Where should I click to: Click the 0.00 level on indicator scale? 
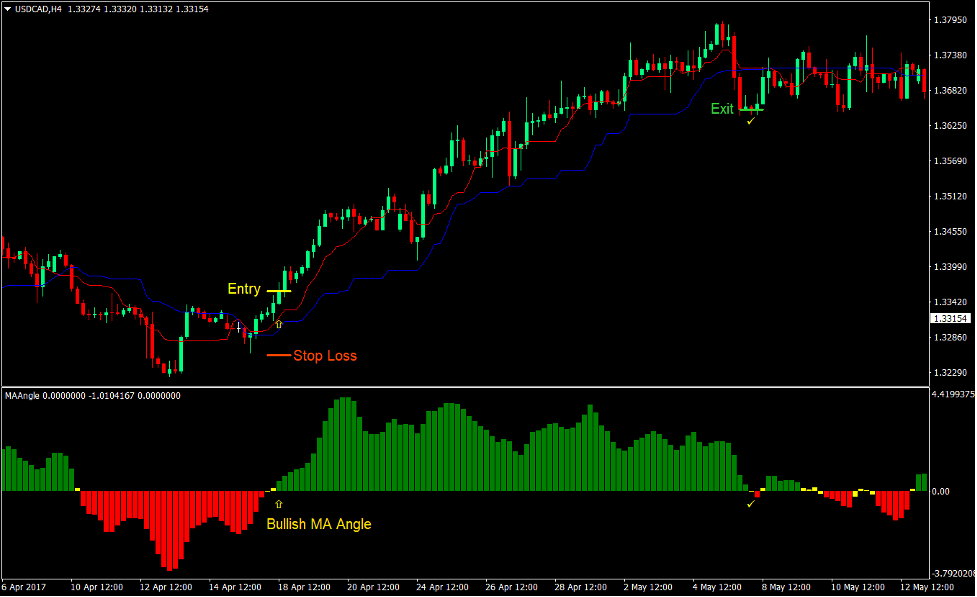click(941, 491)
